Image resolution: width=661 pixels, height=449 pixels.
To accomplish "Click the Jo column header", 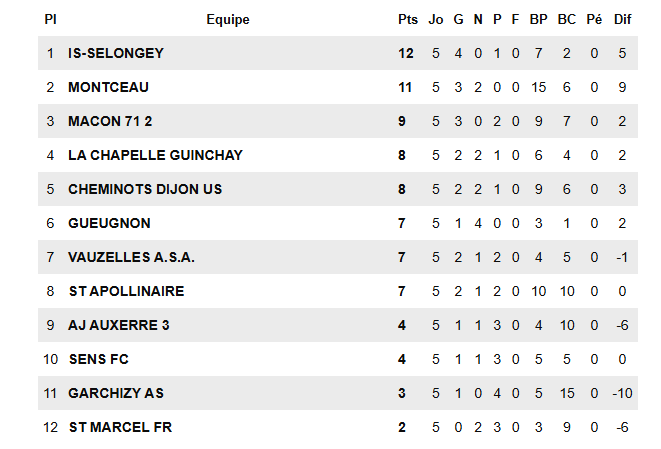I will pos(435,19).
